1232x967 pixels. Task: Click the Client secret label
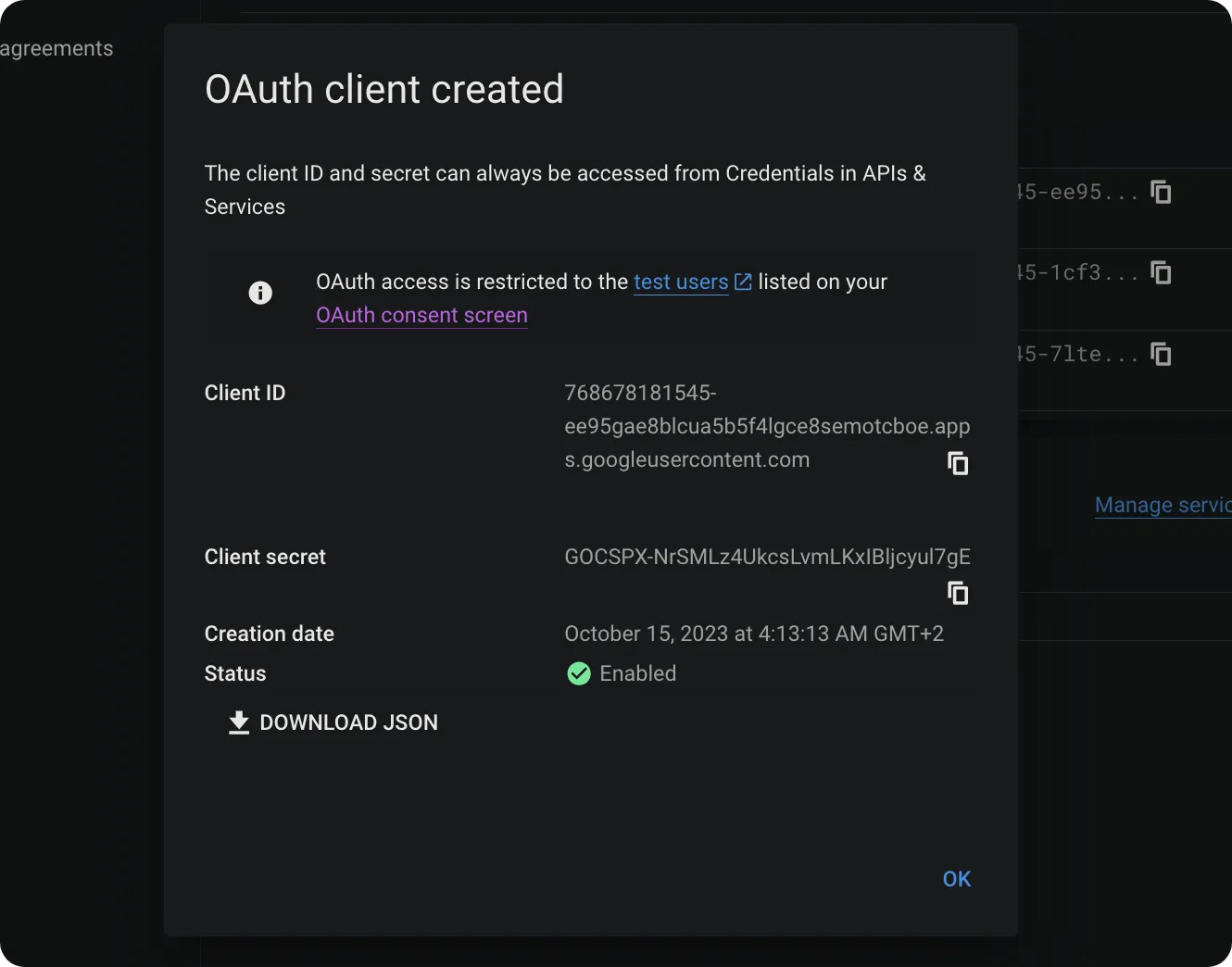265,557
